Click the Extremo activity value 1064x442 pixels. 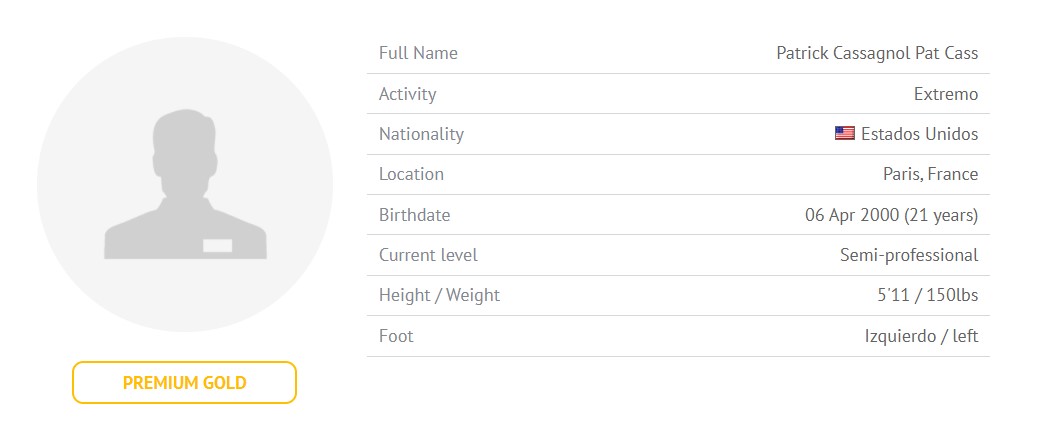[946, 94]
